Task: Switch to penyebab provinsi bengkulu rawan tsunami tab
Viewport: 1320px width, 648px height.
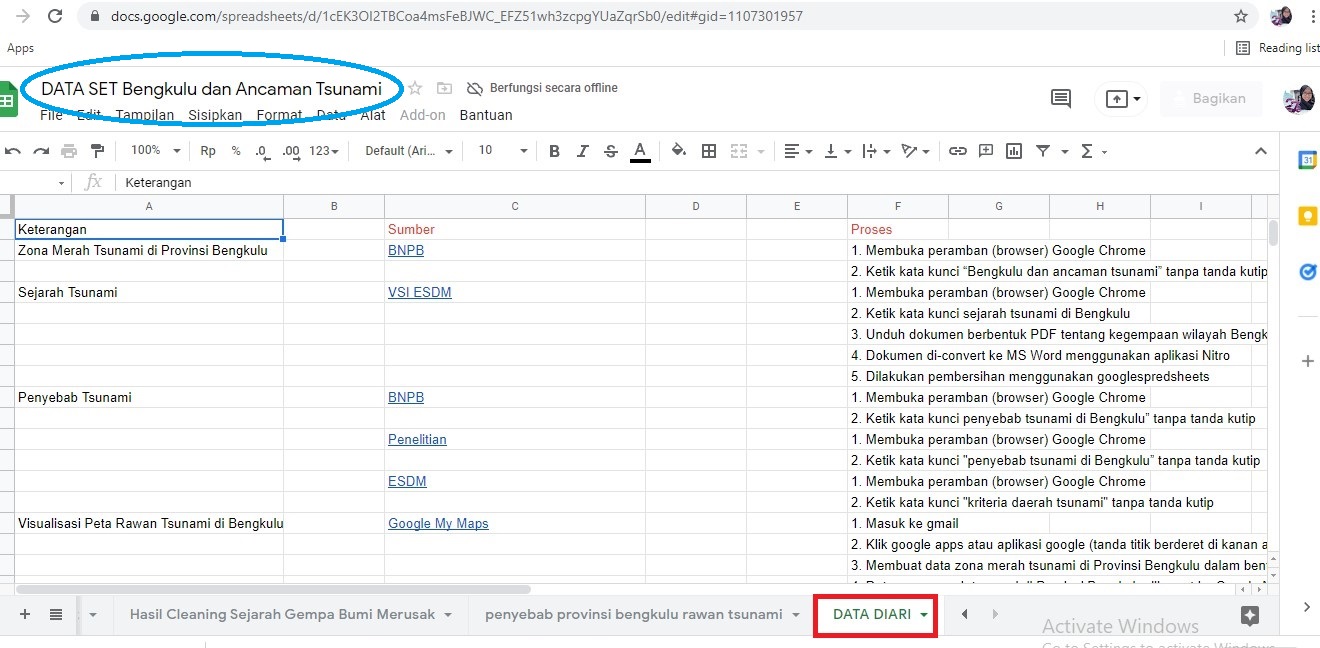Action: pos(633,614)
